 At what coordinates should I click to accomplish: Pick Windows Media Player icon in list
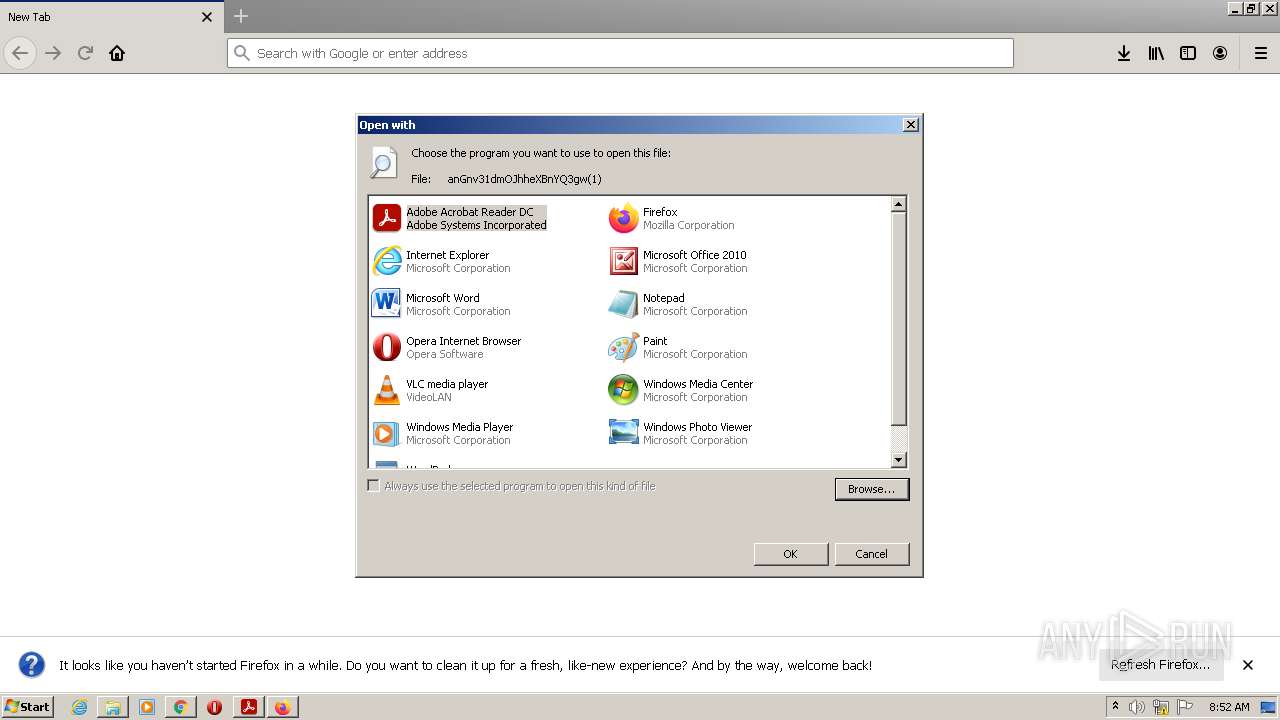pyautogui.click(x=386, y=433)
